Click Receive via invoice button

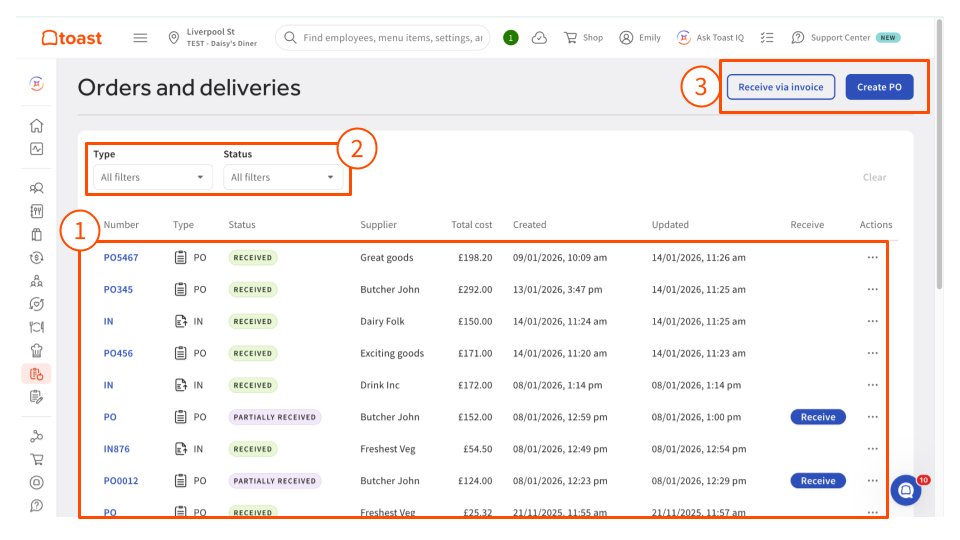tap(780, 87)
